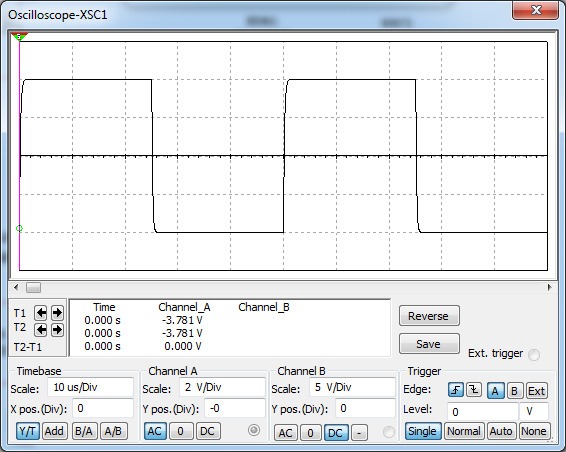Image resolution: width=566 pixels, height=452 pixels.
Task: Set Channel A coupling to DC
Action: point(208,431)
